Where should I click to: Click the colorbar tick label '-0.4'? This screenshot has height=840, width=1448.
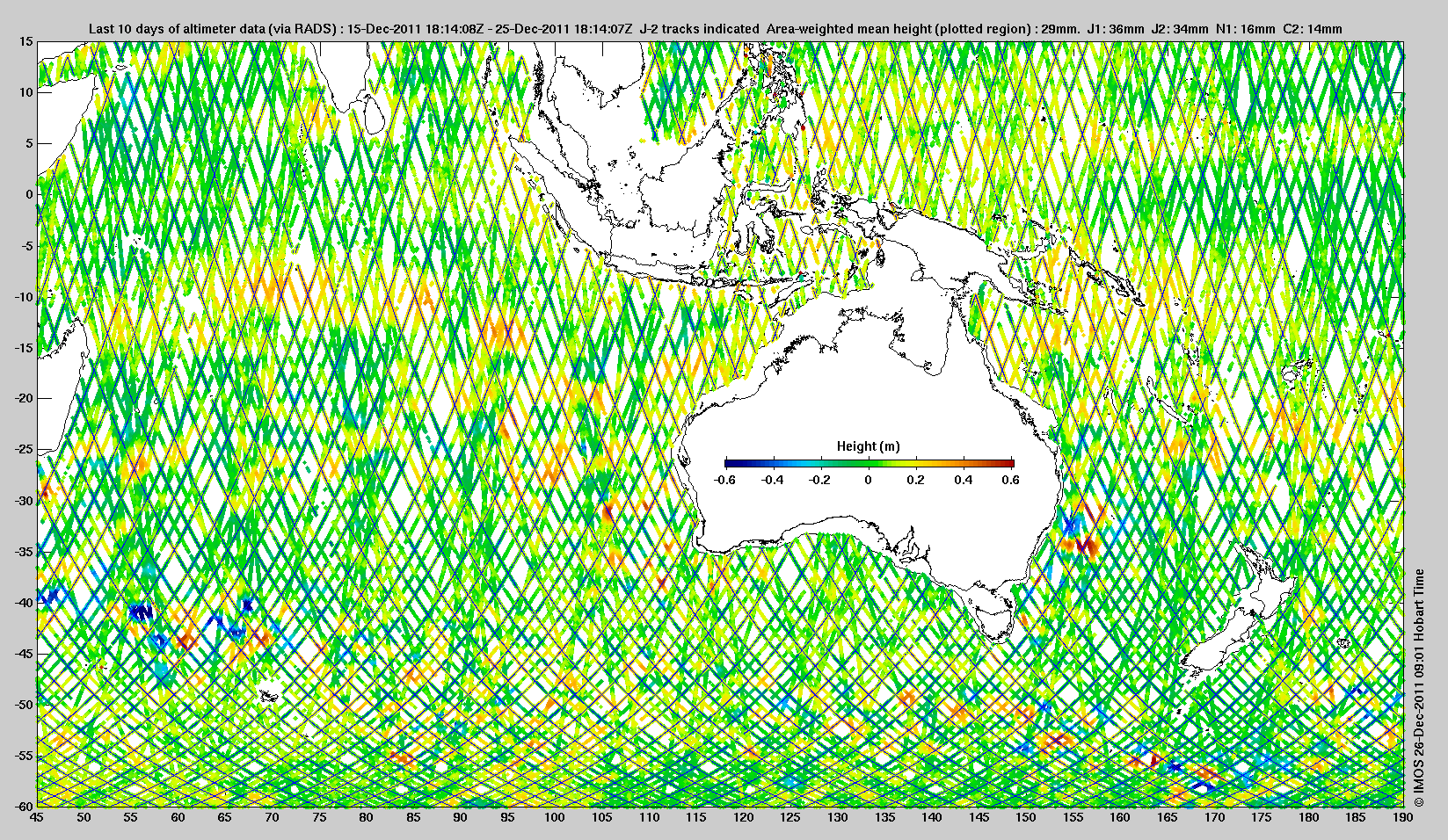(772, 480)
